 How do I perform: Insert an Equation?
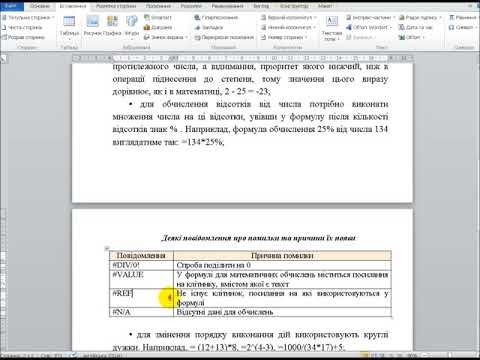463,17
